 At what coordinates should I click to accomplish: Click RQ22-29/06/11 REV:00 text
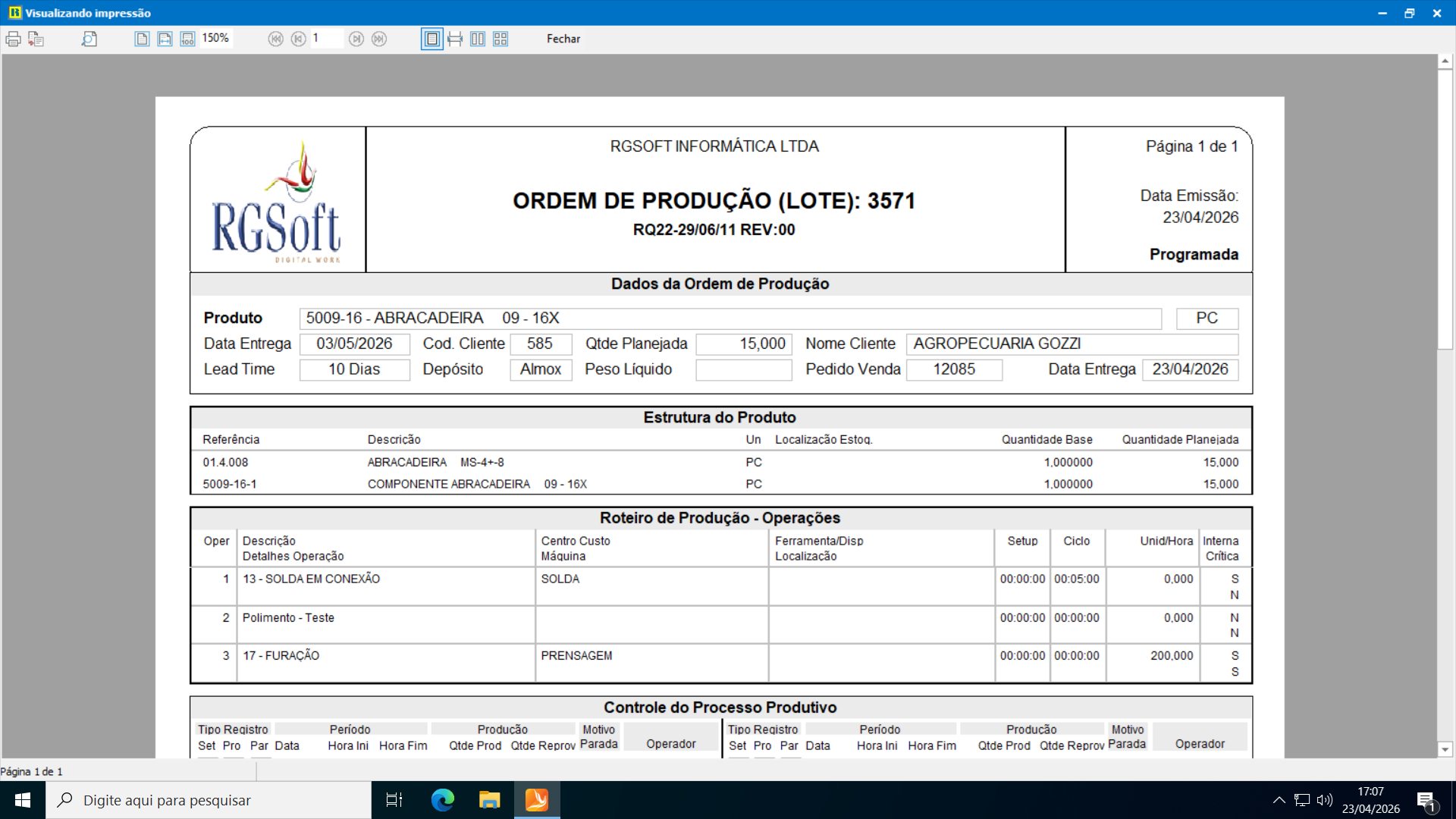point(714,230)
